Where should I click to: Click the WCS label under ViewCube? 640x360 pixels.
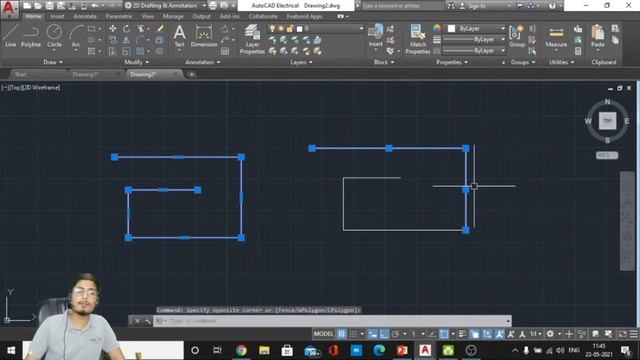tap(607, 155)
